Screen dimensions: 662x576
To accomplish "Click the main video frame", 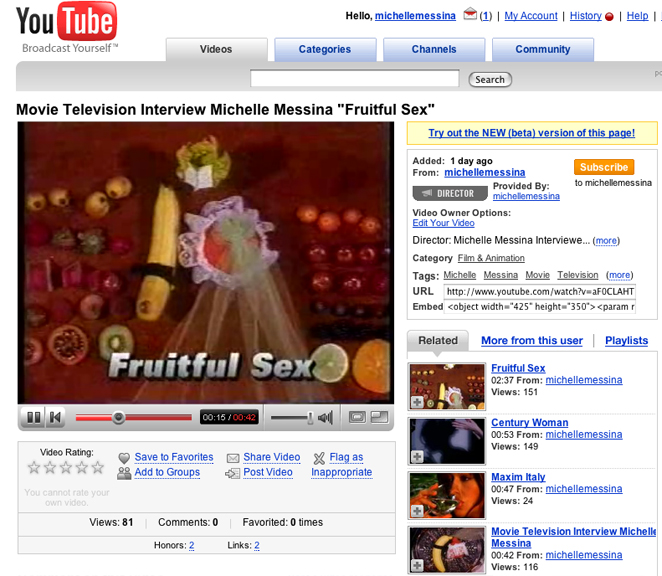I will pos(206,263).
